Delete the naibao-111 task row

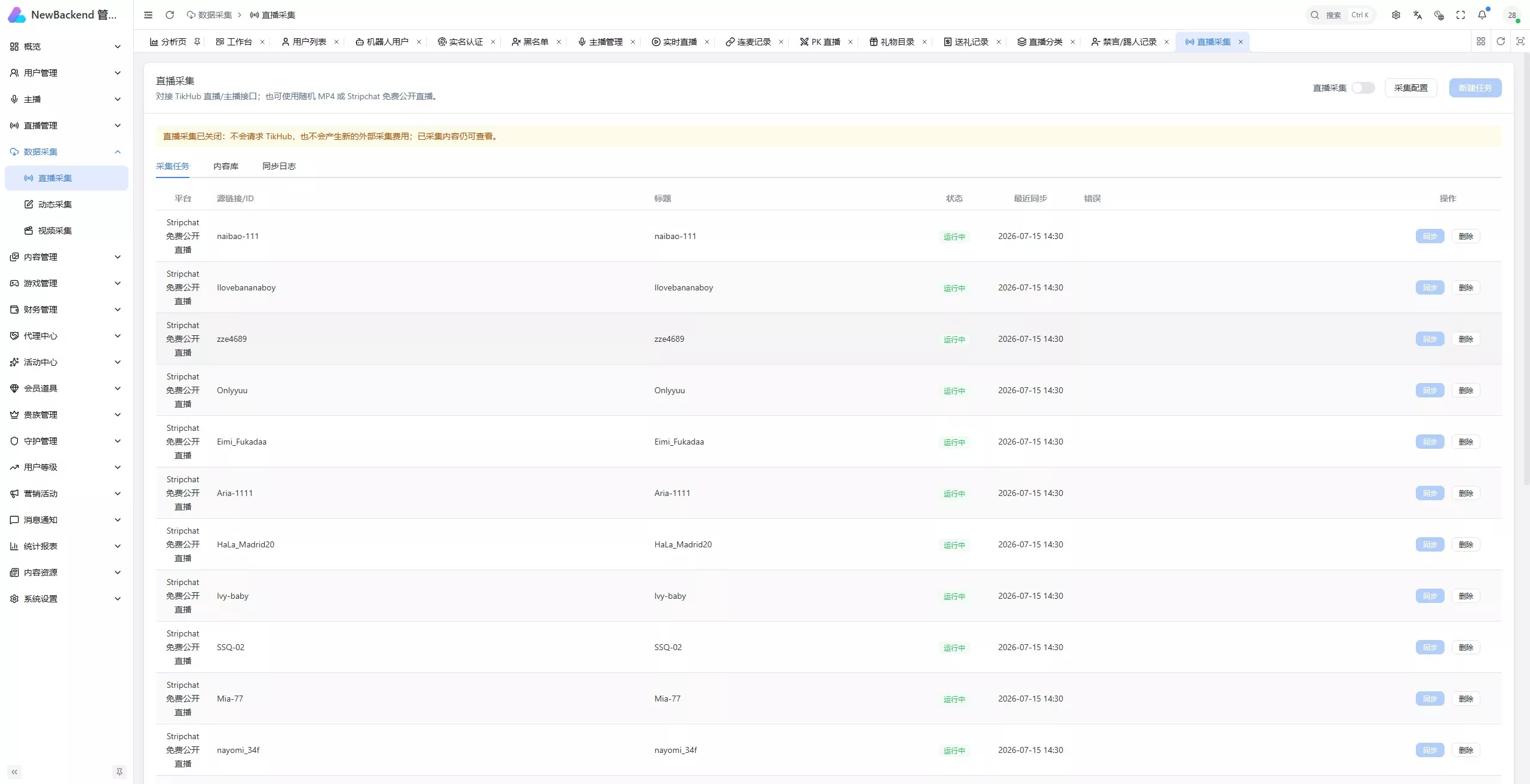[x=1466, y=236]
